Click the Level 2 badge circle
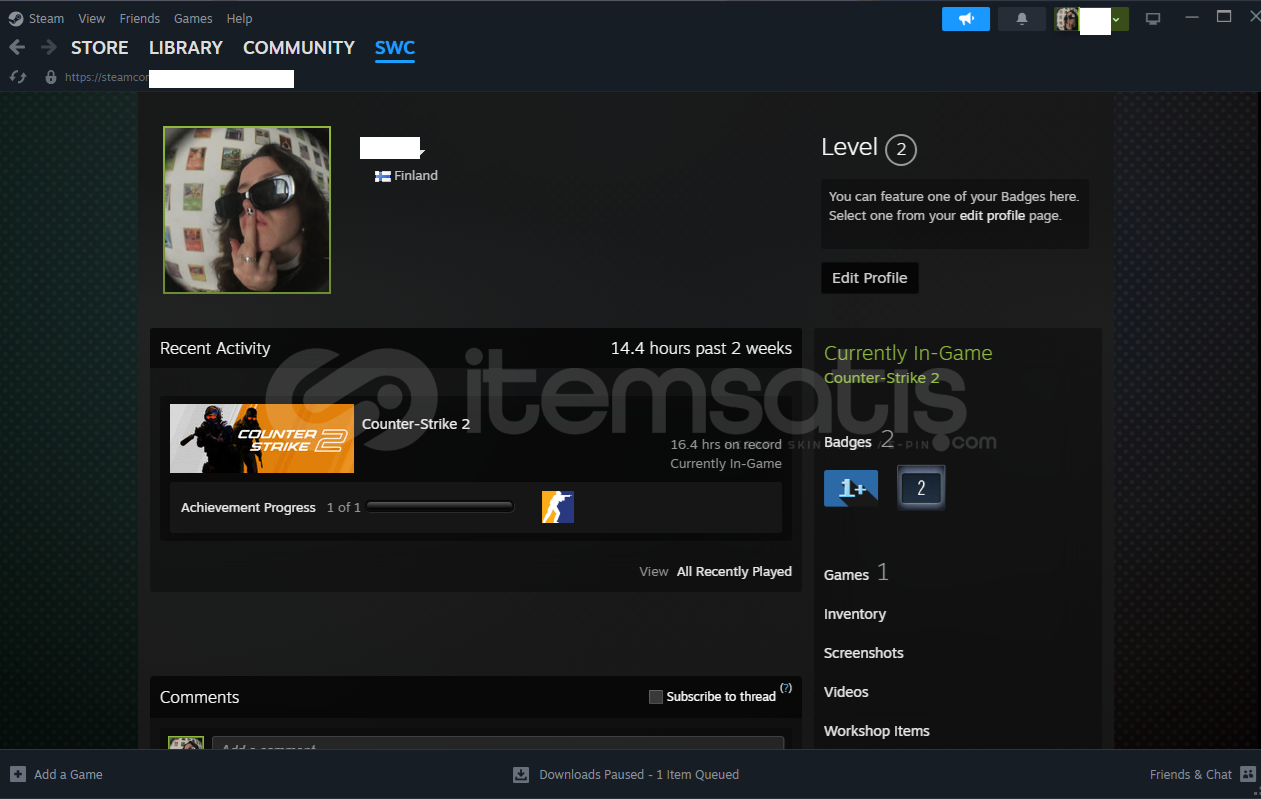This screenshot has height=799, width=1261. 901,150
